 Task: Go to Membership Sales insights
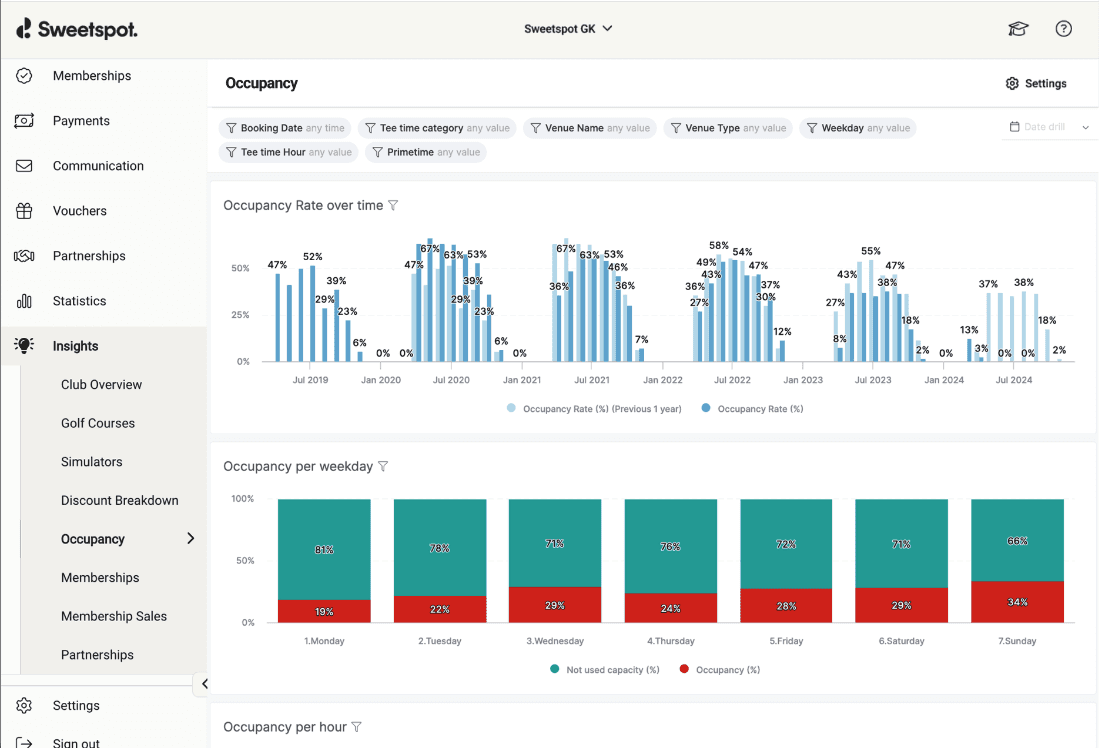coord(114,616)
